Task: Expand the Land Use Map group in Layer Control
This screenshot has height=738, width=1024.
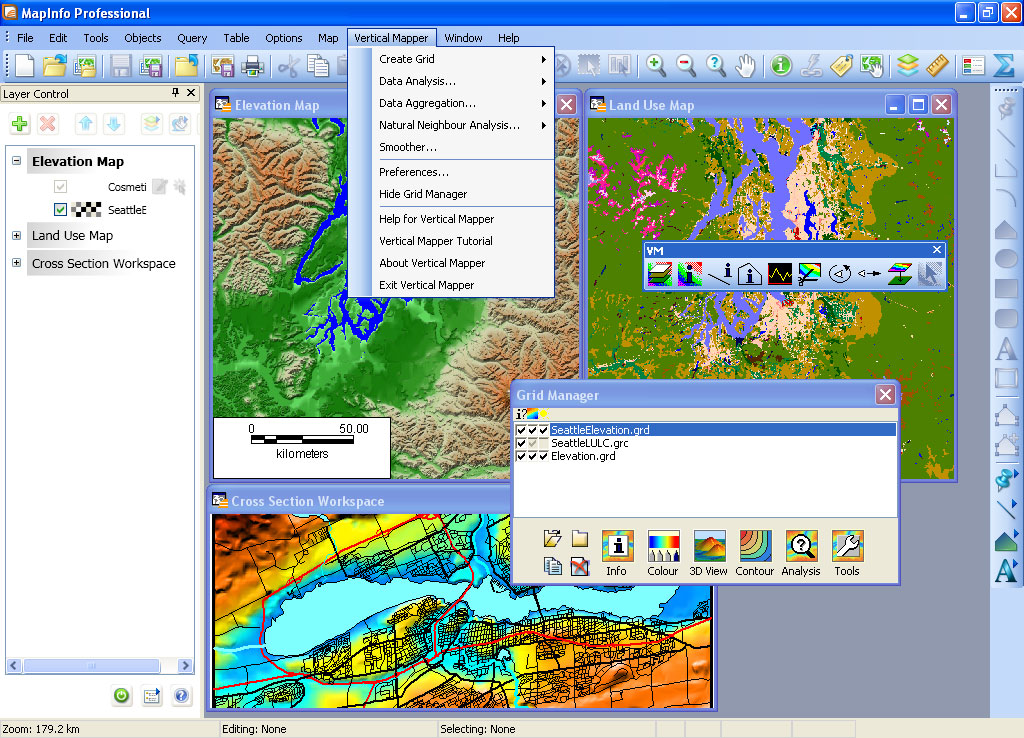Action: (x=16, y=235)
